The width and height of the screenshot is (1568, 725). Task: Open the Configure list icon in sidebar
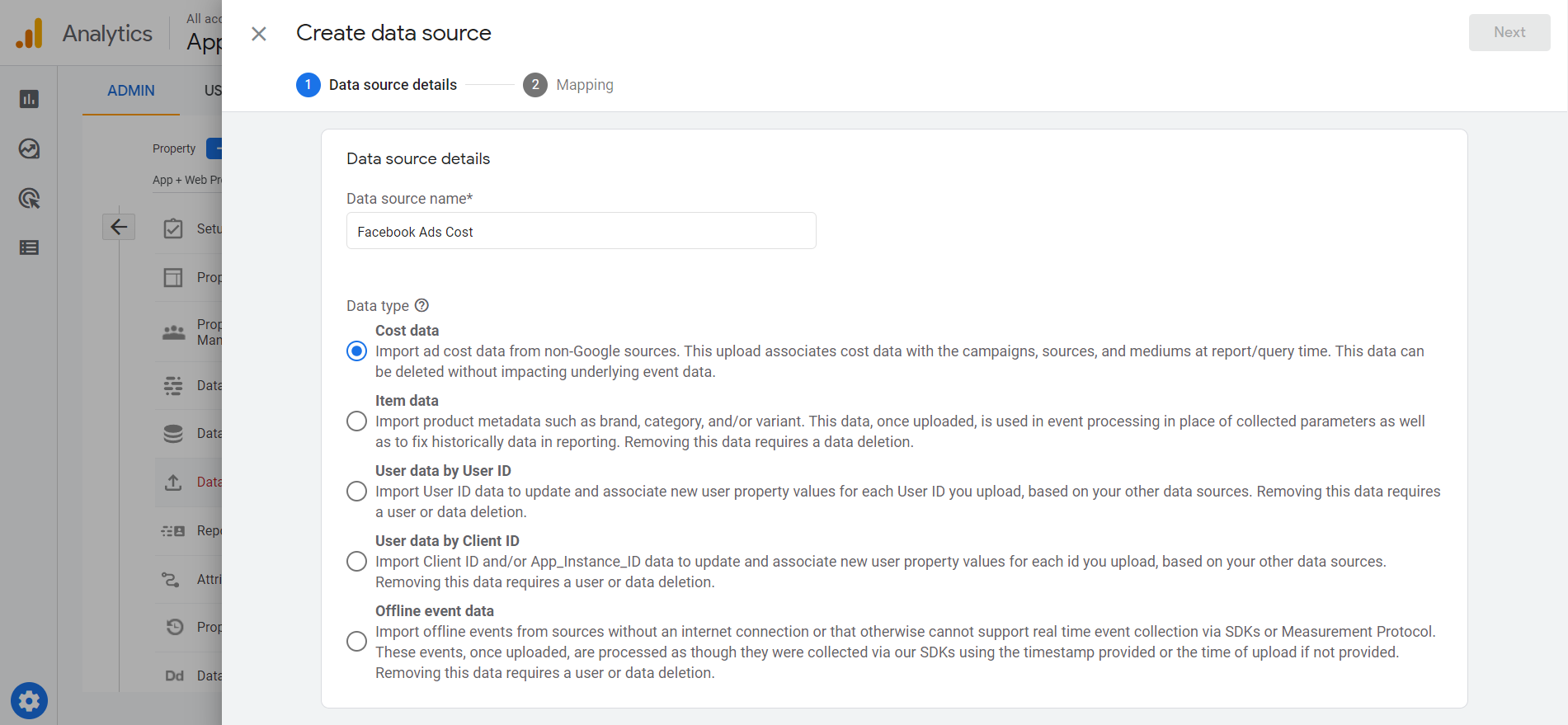point(29,247)
